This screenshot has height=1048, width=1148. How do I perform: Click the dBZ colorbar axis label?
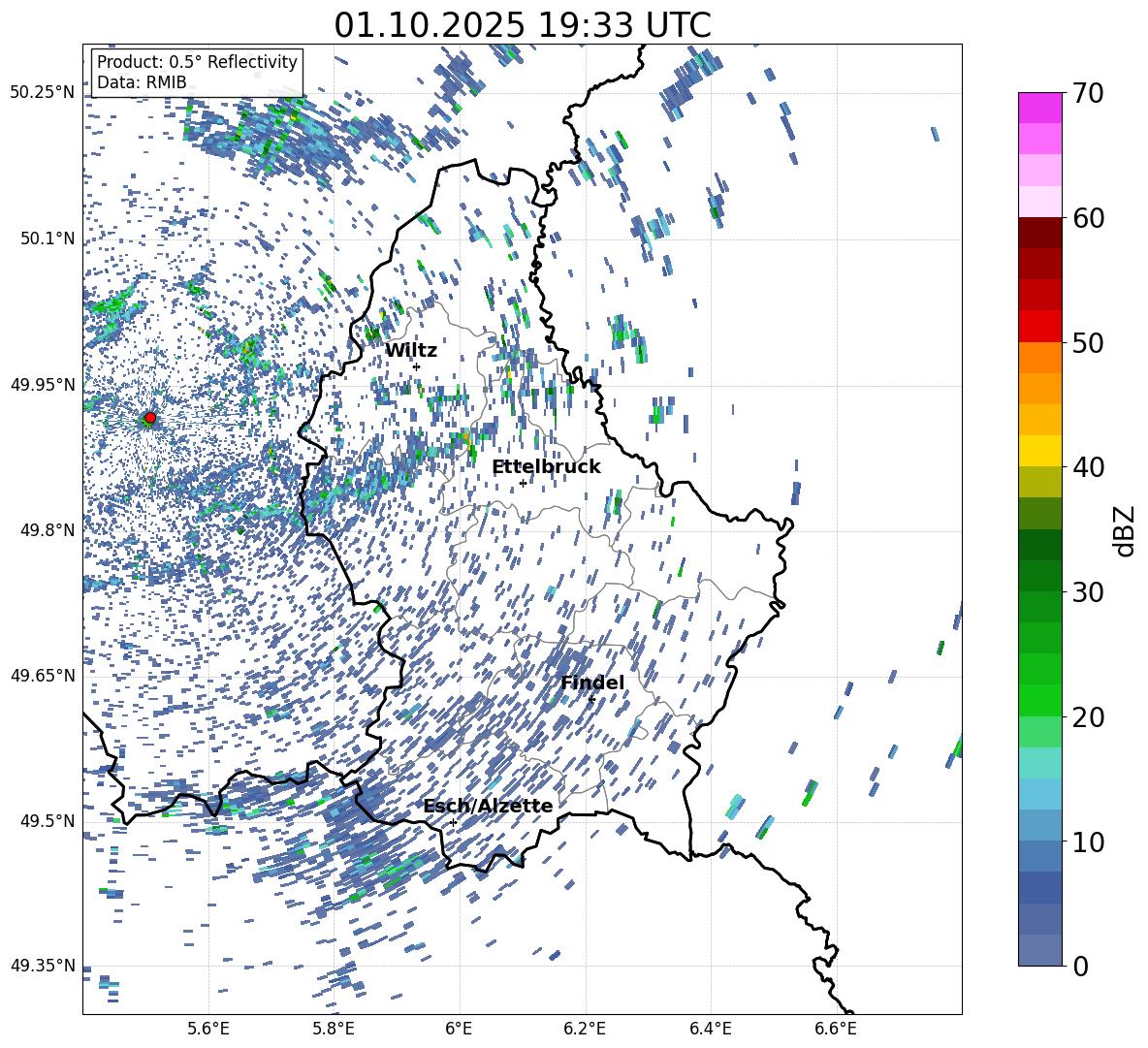pos(1125,530)
